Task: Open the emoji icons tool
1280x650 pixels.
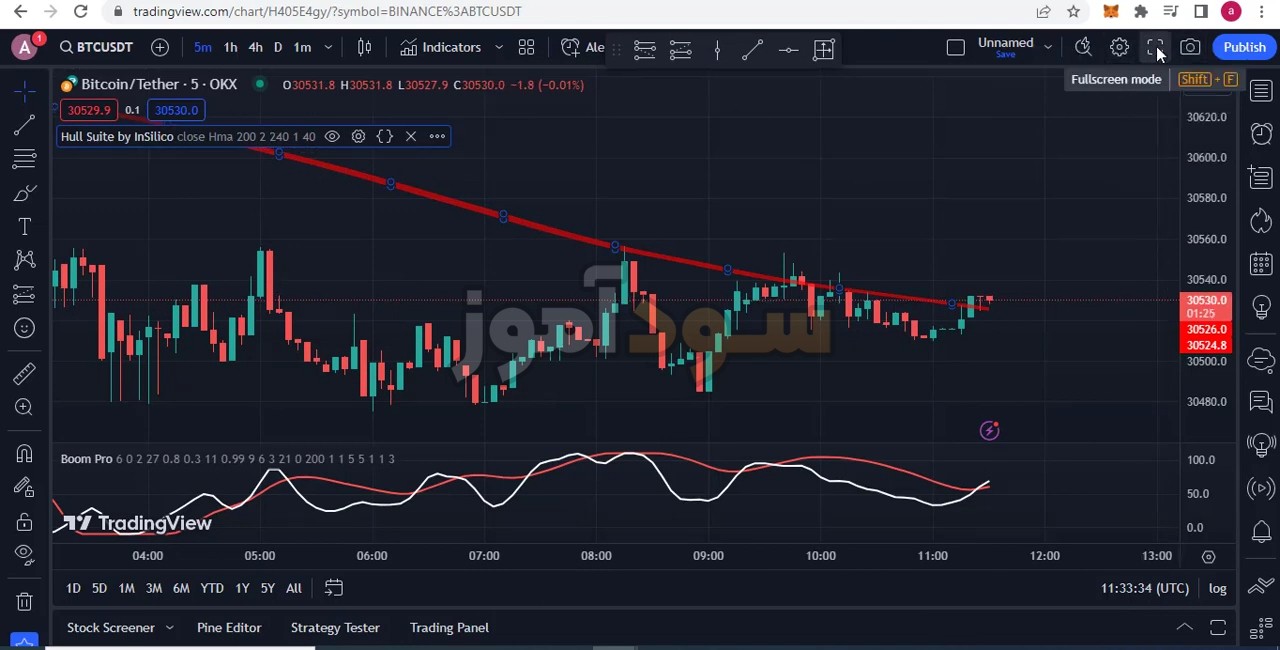Action: (25, 328)
